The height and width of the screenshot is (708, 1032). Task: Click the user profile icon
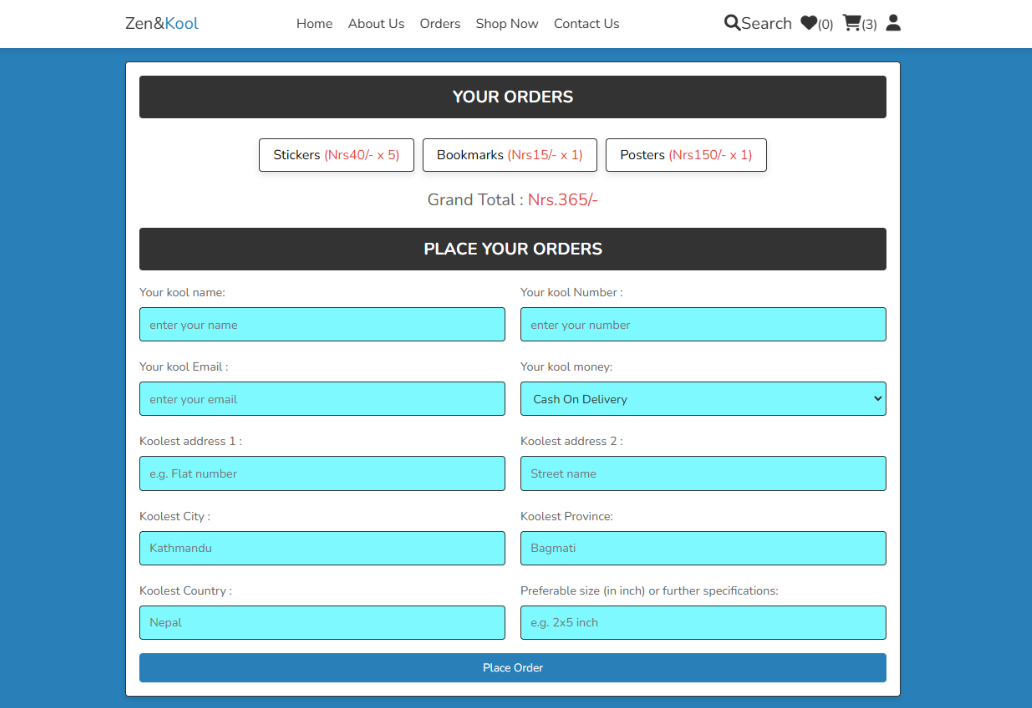pyautogui.click(x=893, y=23)
